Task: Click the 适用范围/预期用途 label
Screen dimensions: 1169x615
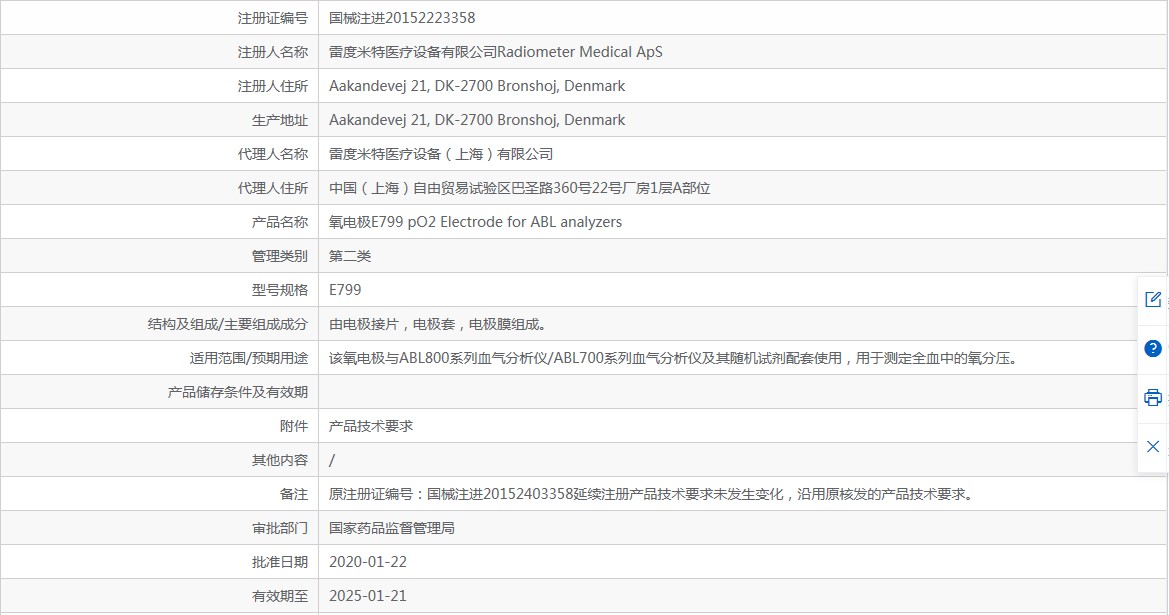Action: point(248,359)
